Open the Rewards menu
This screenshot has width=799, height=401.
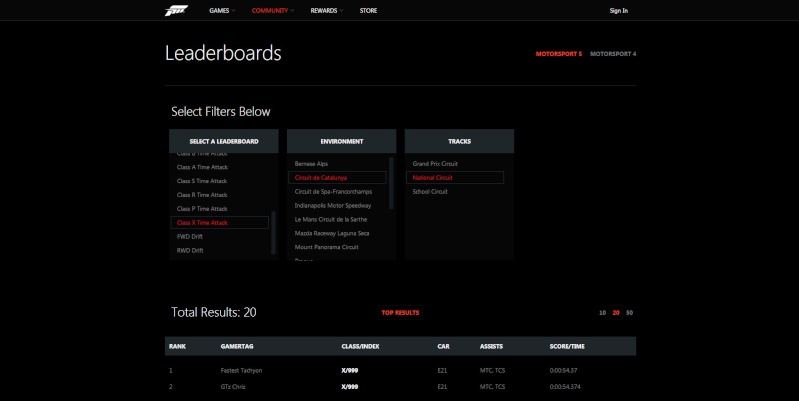tap(324, 11)
